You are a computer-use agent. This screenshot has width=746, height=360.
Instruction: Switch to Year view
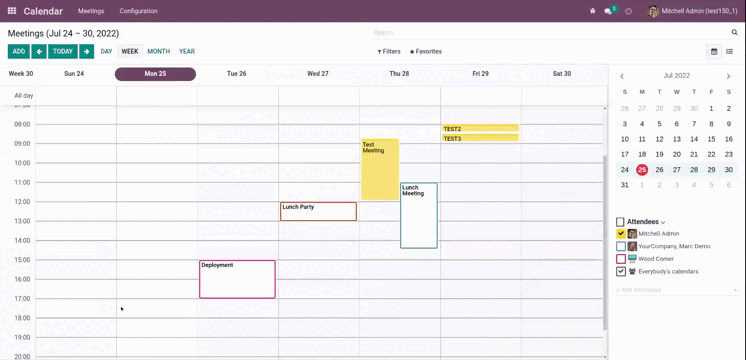point(187,51)
